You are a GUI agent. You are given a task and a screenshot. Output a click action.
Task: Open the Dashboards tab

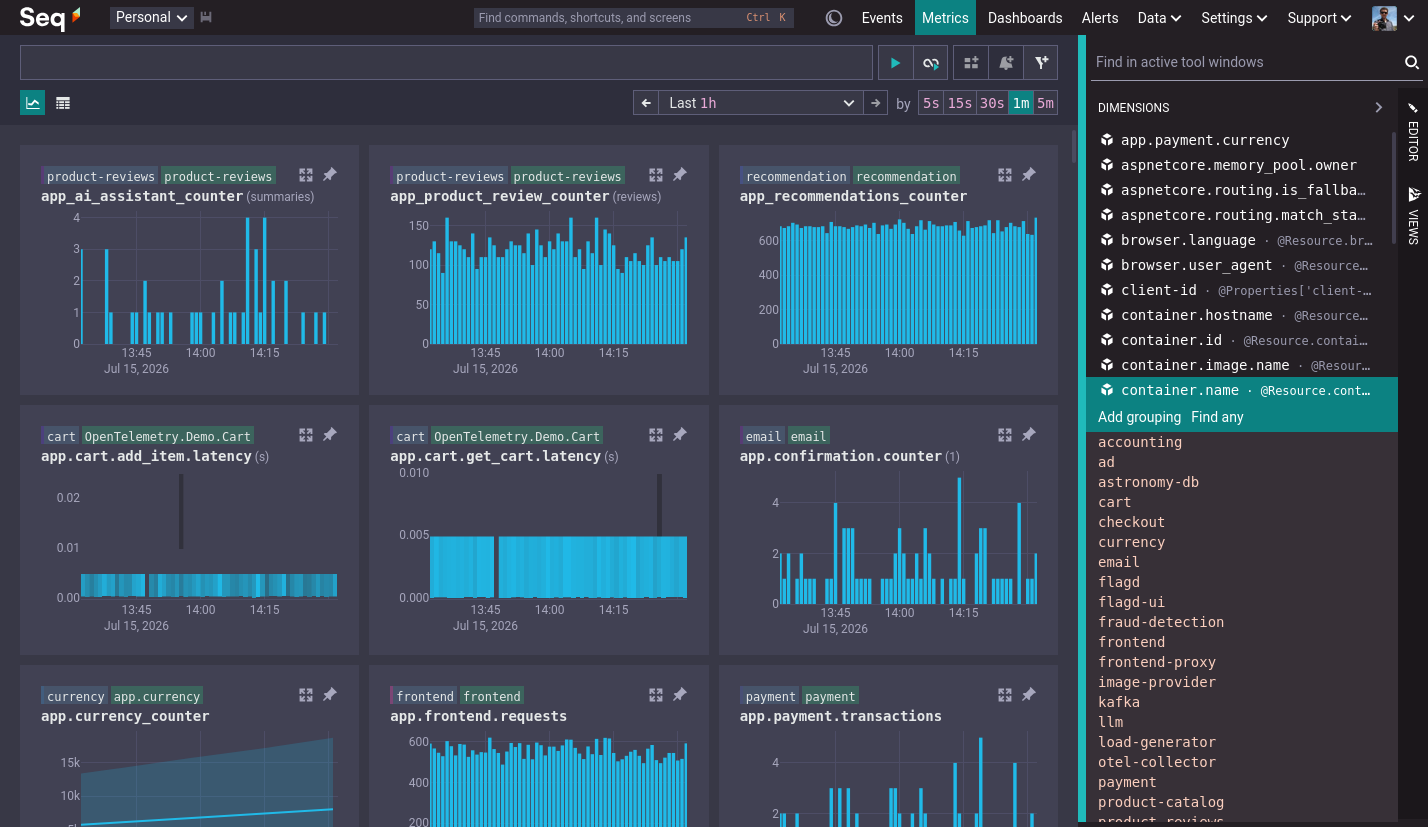(1025, 18)
